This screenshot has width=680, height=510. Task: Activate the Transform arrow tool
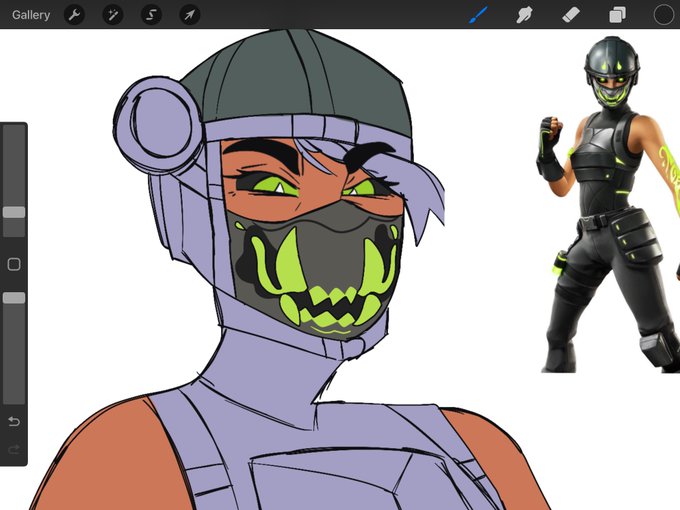190,15
